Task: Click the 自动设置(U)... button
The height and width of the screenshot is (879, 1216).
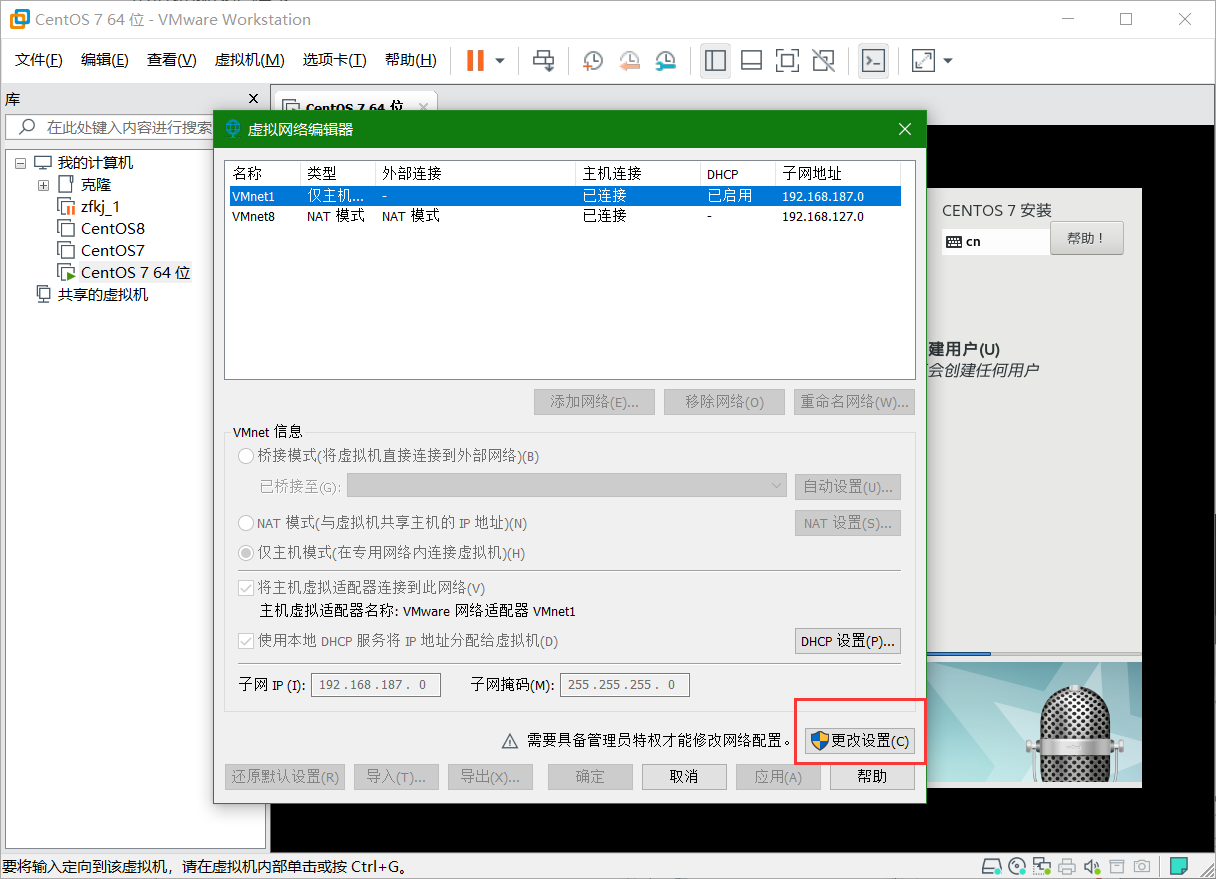Action: [848, 487]
